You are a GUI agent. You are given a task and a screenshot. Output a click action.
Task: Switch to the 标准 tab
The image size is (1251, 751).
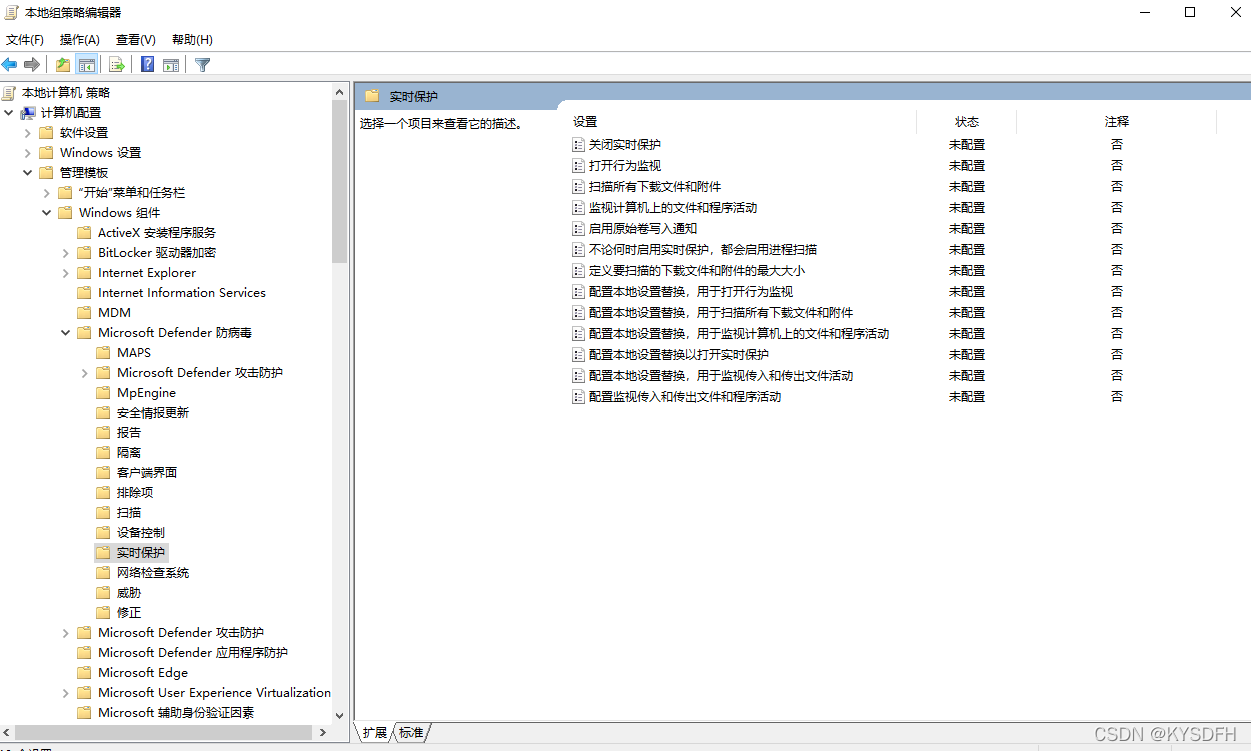click(x=411, y=733)
